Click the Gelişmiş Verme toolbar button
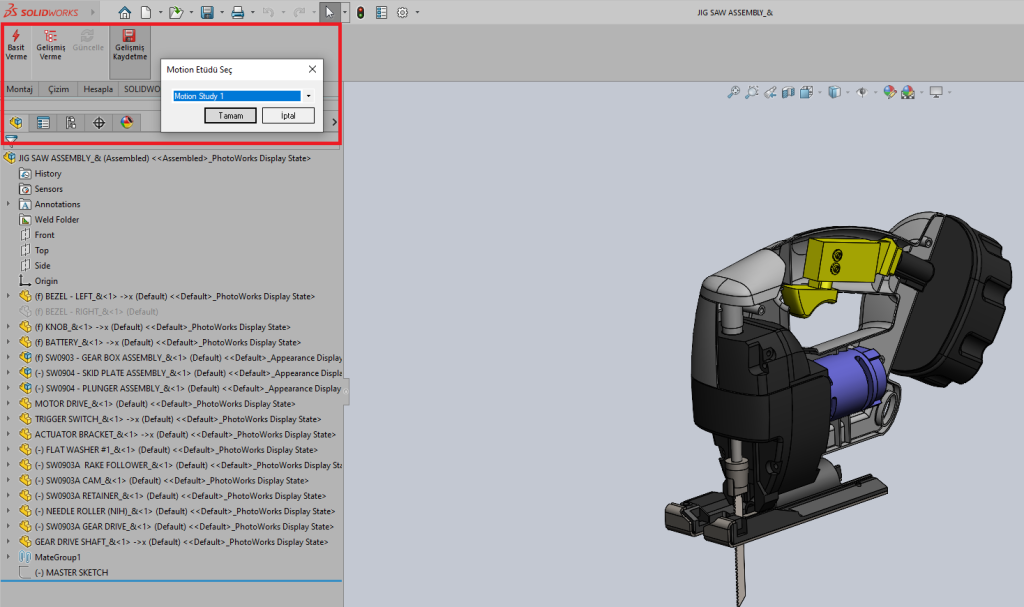 tap(50, 44)
